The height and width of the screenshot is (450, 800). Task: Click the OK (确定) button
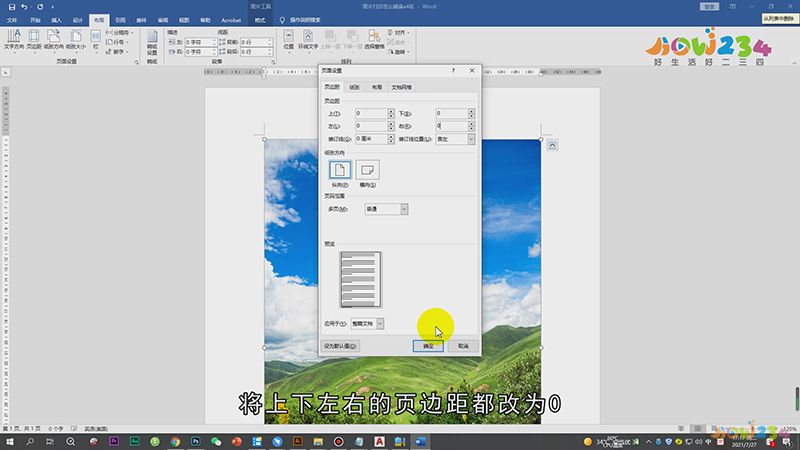pyautogui.click(x=428, y=346)
